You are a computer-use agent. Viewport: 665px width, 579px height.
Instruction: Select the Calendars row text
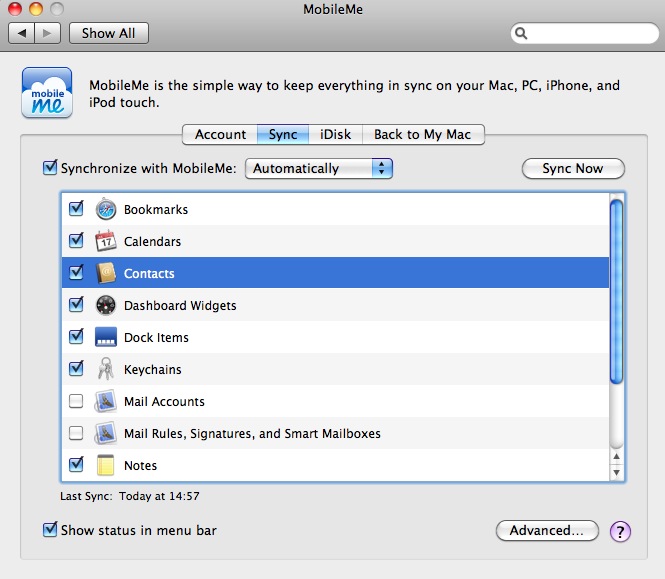tap(152, 241)
